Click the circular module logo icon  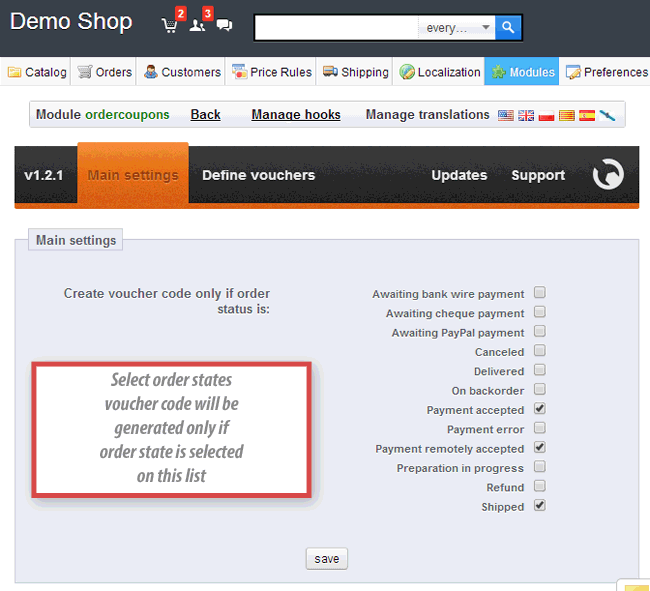[608, 174]
